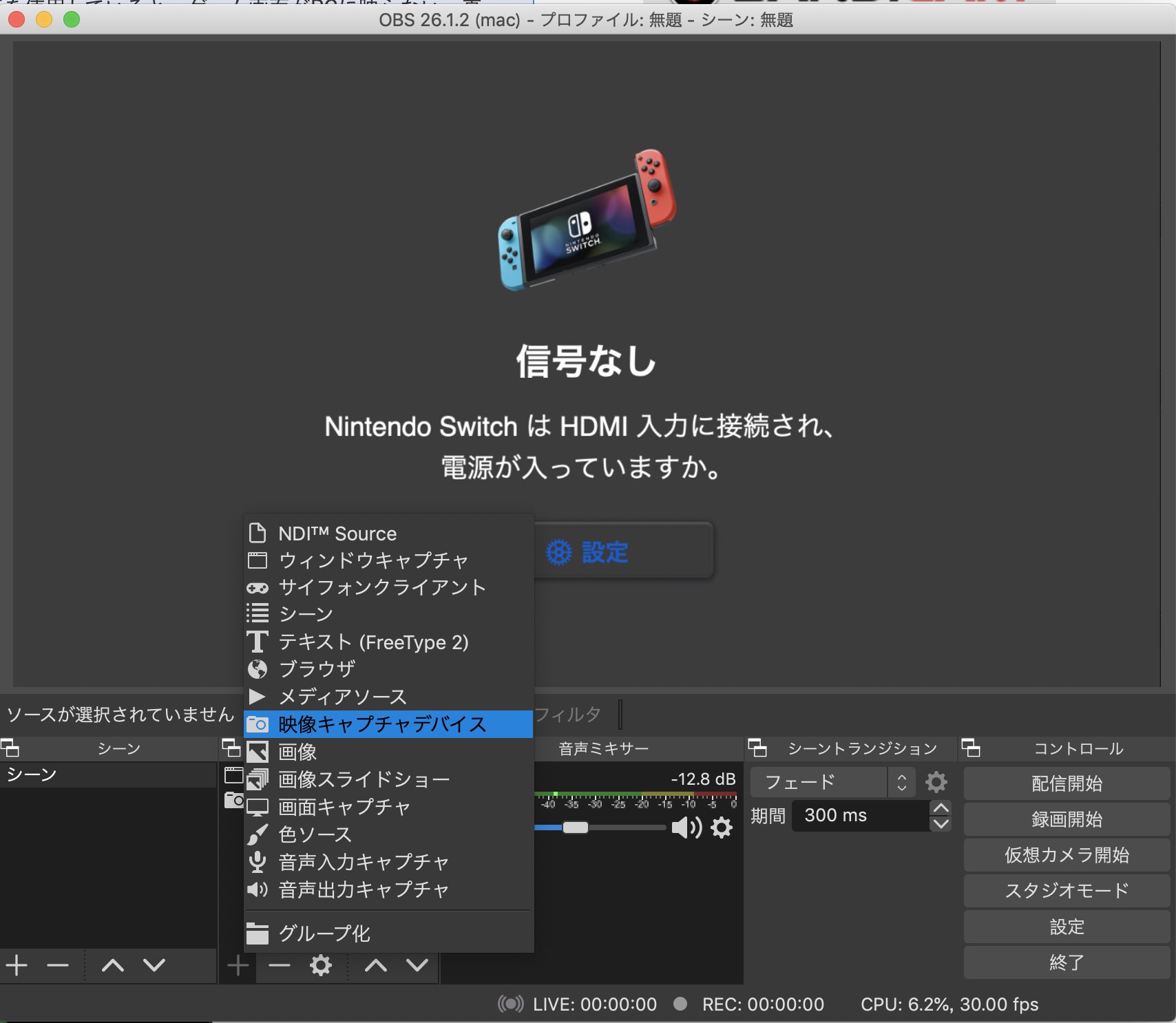Choose サイフォンクライアント menu entry
Image resolution: width=1176 pixels, height=1023 pixels.
(x=388, y=587)
